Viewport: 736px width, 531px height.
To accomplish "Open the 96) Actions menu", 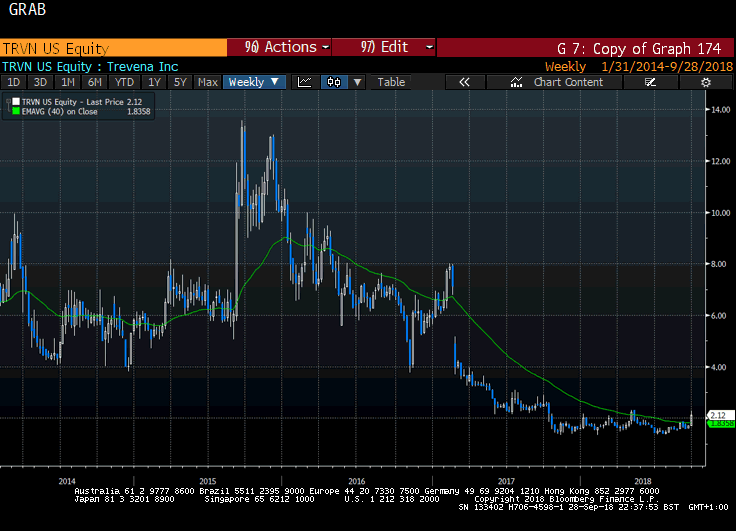I will pos(279,47).
